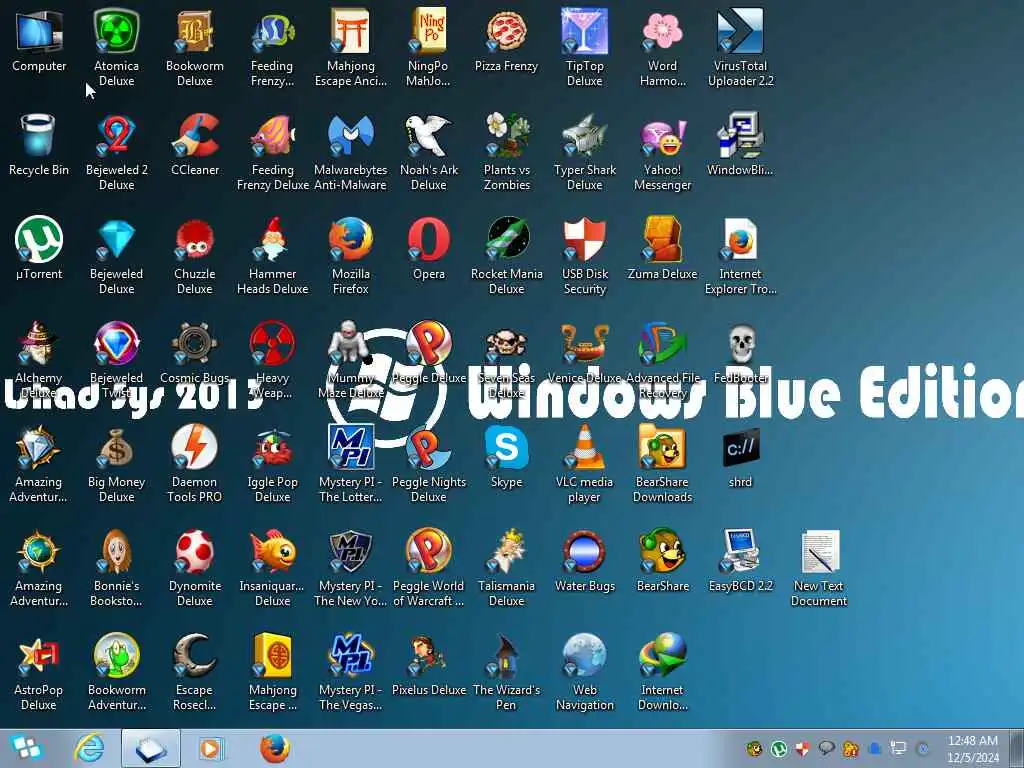Click the EasyBCD 2.2 icon
The width and height of the screenshot is (1024, 768).
pyautogui.click(x=741, y=560)
